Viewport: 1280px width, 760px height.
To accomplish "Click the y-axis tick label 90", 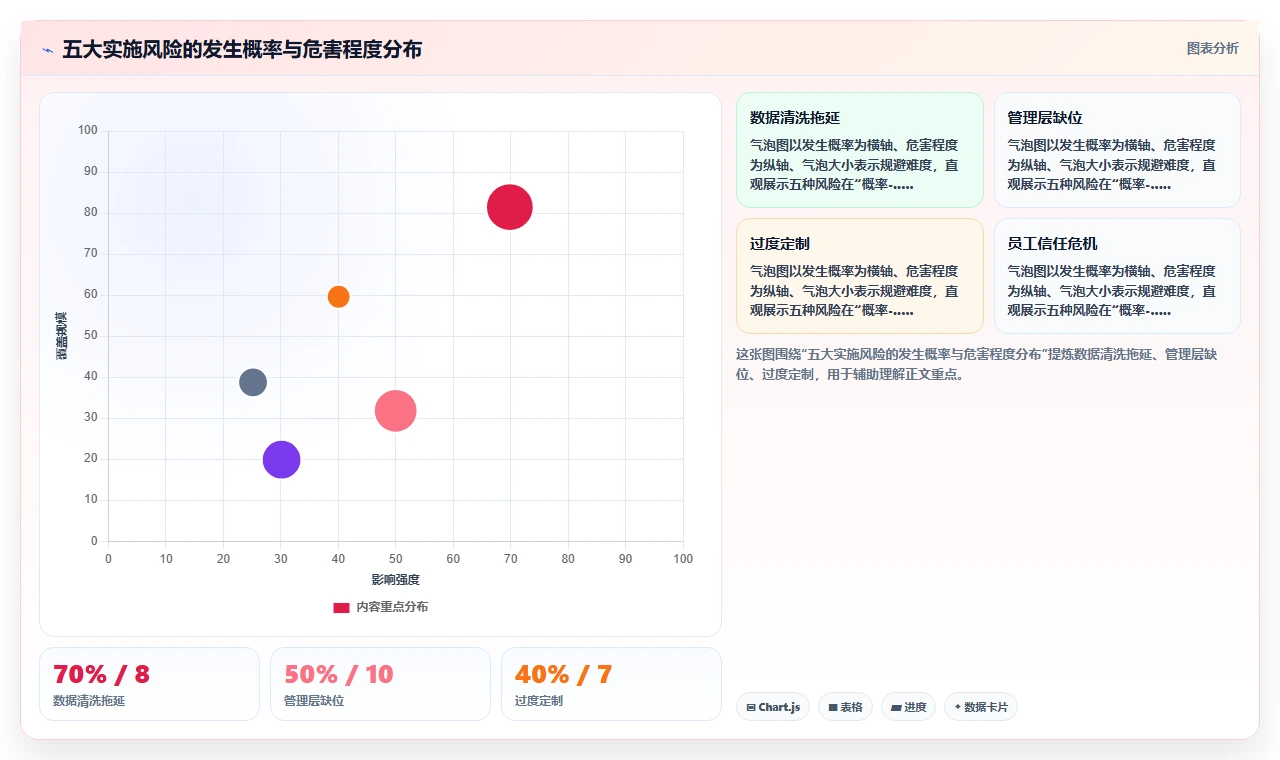I will [x=91, y=171].
